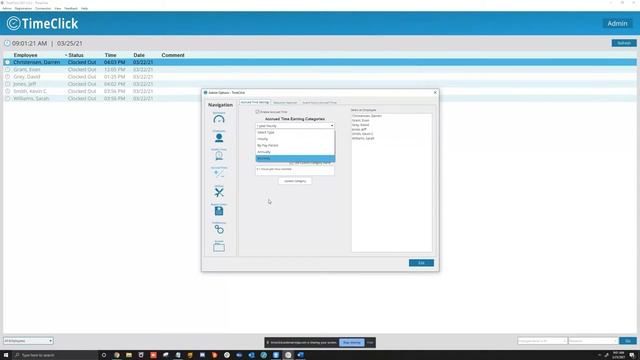
Task: Click the Update Category button
Action: coord(295,181)
